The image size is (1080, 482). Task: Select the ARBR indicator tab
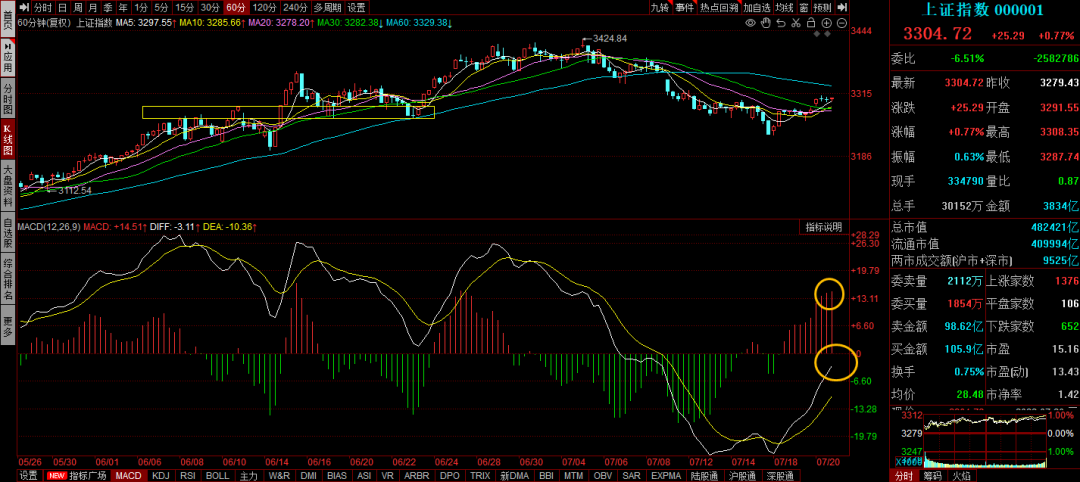click(x=416, y=475)
